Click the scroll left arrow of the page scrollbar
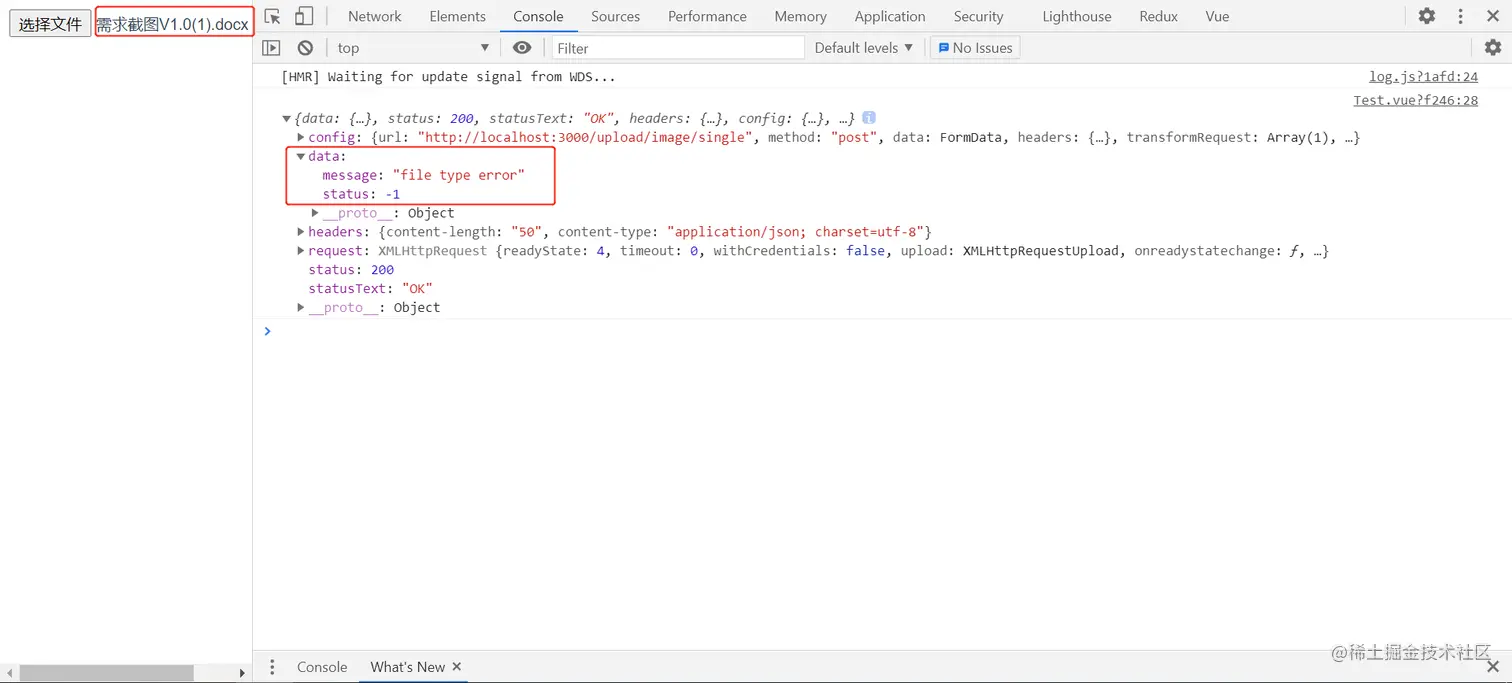 [x=9, y=673]
